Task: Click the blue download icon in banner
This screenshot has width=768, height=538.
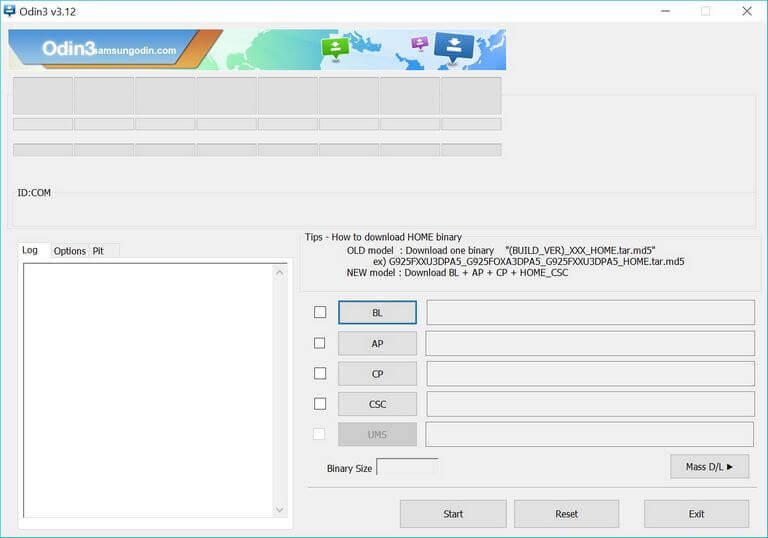Action: (x=454, y=48)
